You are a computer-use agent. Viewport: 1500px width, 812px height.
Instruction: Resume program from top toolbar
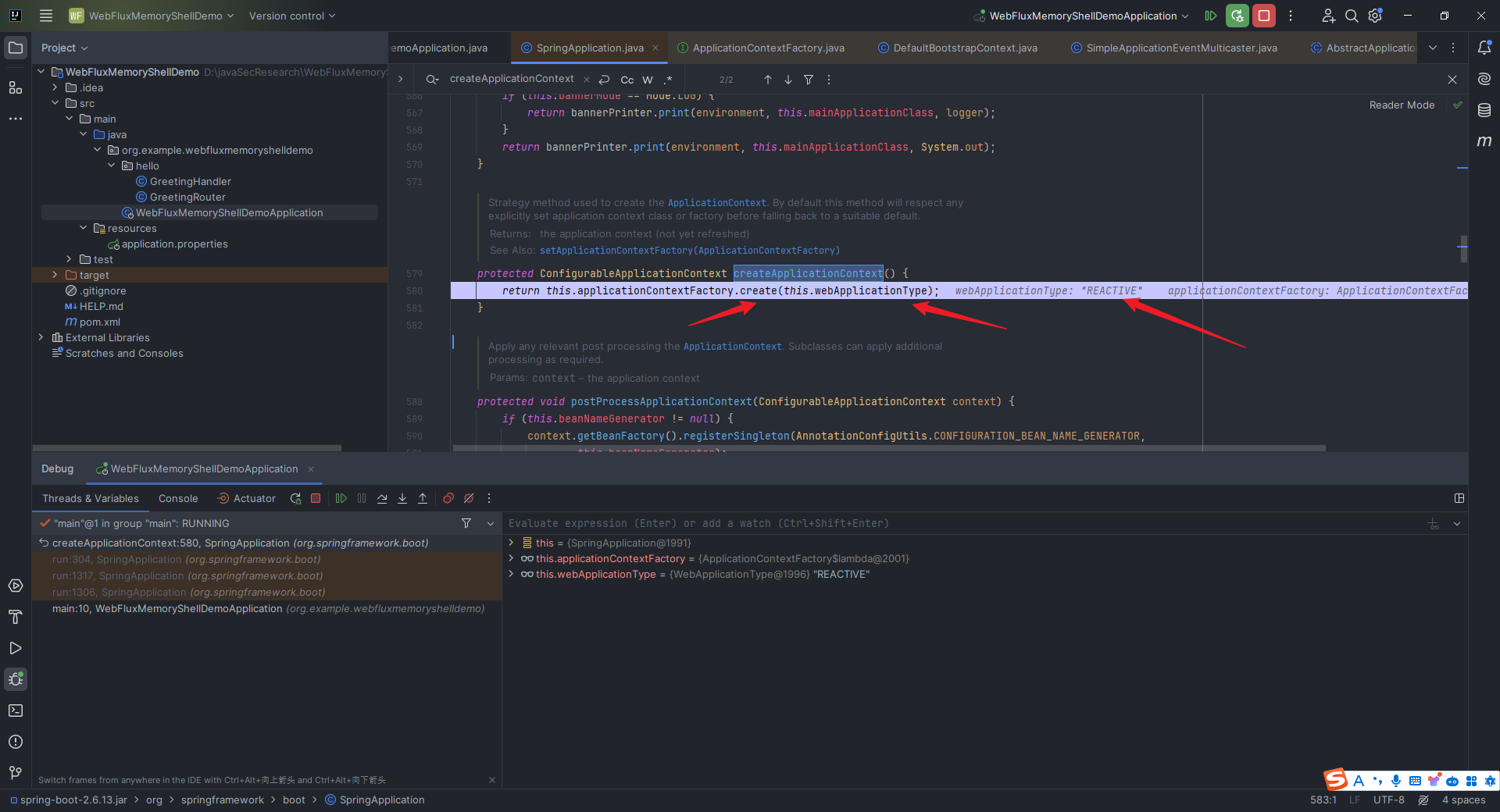[1211, 16]
